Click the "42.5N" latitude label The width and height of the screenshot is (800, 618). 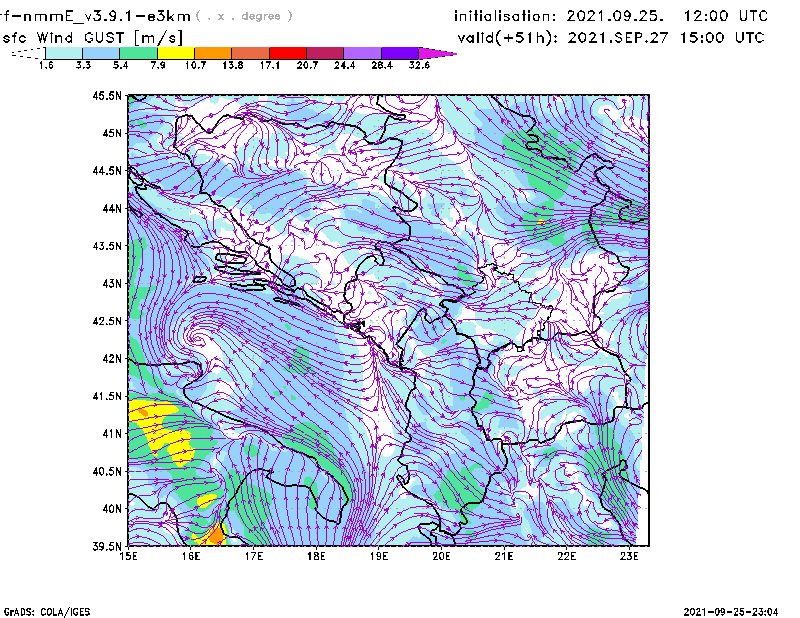(x=107, y=321)
